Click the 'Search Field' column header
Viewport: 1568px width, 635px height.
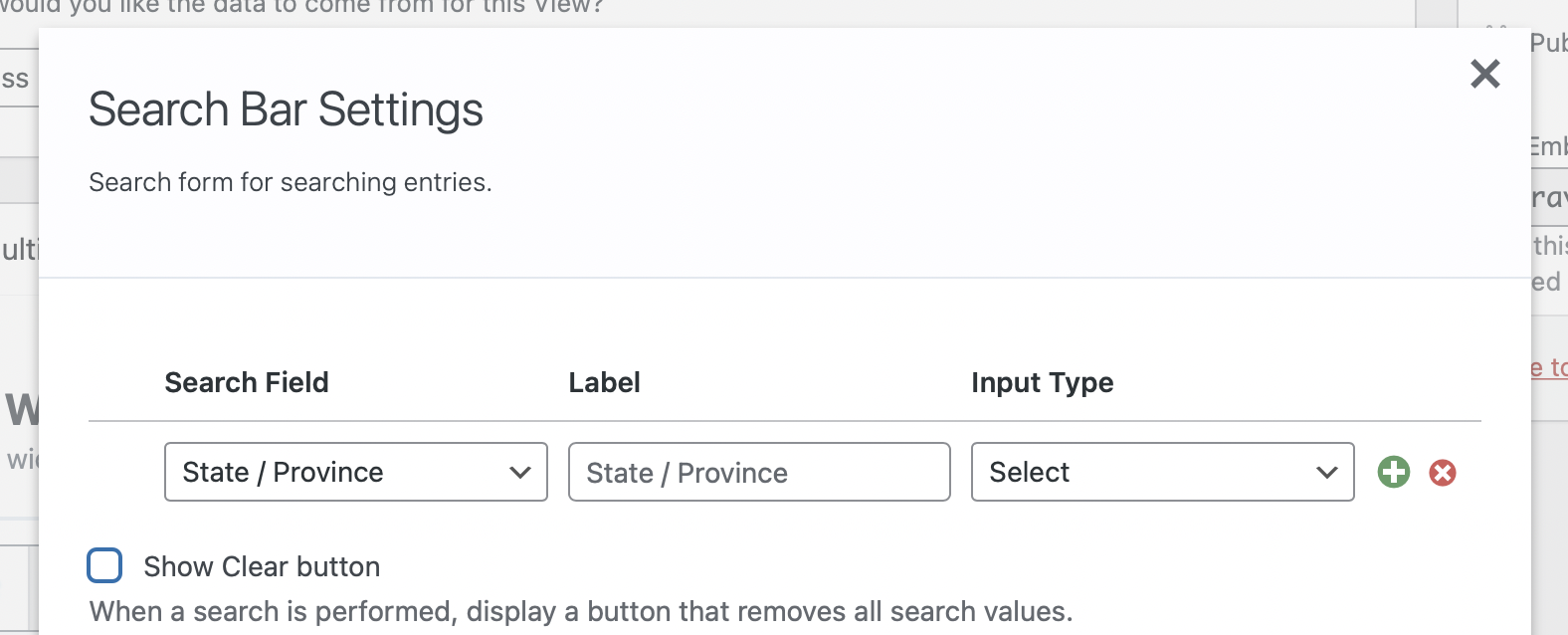pos(246,382)
